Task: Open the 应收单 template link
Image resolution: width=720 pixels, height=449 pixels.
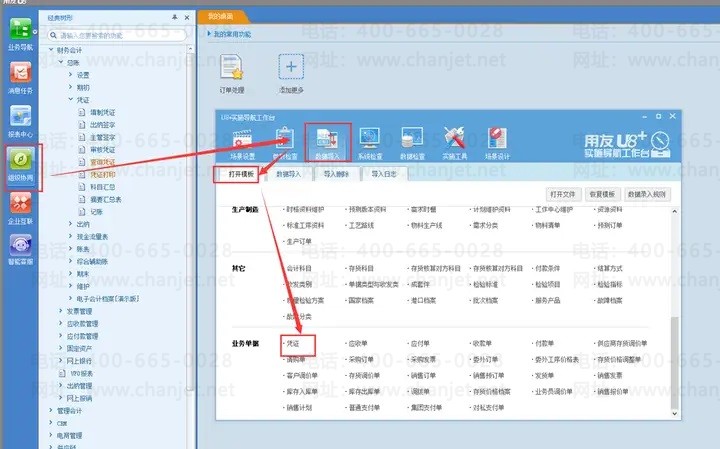Action: point(358,343)
